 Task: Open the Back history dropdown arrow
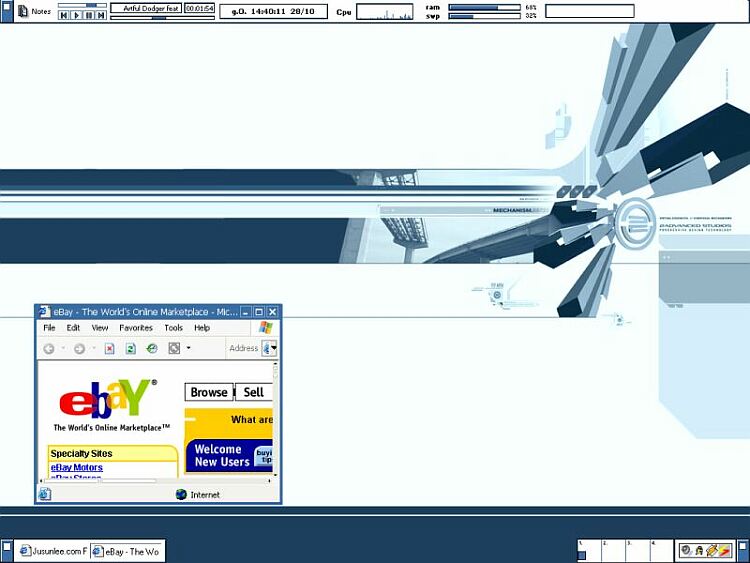tap(63, 348)
